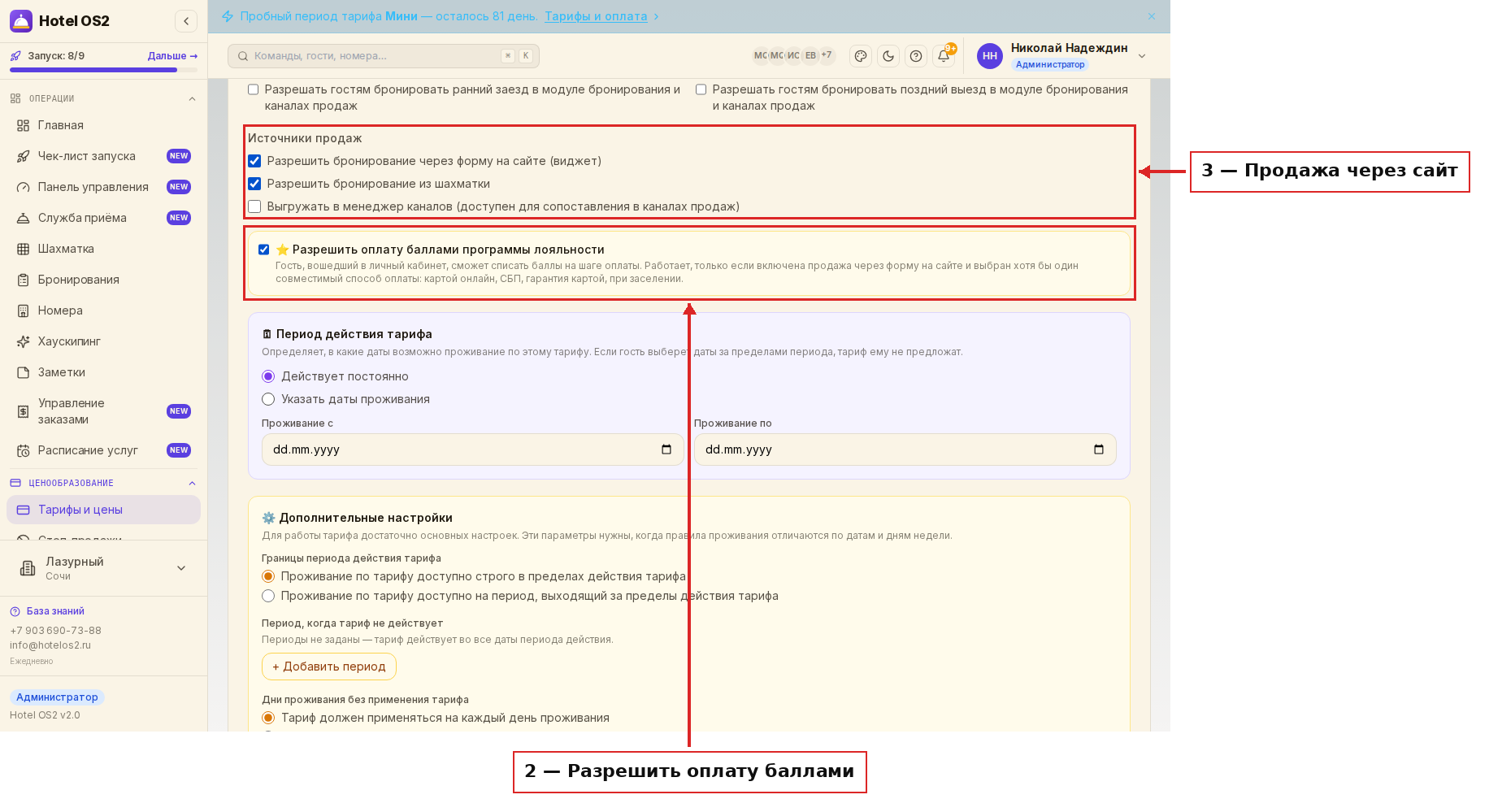The image size is (1489, 812).
Task: Click the search magnifier icon
Action: (243, 56)
